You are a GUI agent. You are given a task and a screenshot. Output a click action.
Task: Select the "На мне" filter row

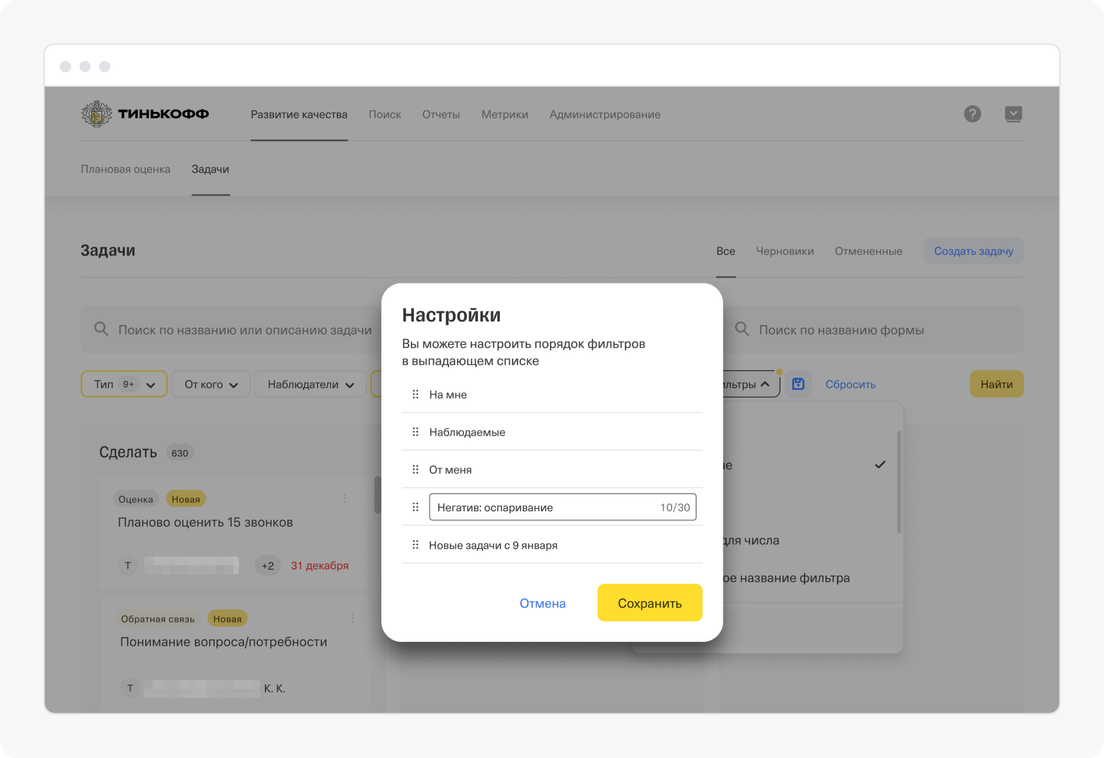tap(552, 394)
